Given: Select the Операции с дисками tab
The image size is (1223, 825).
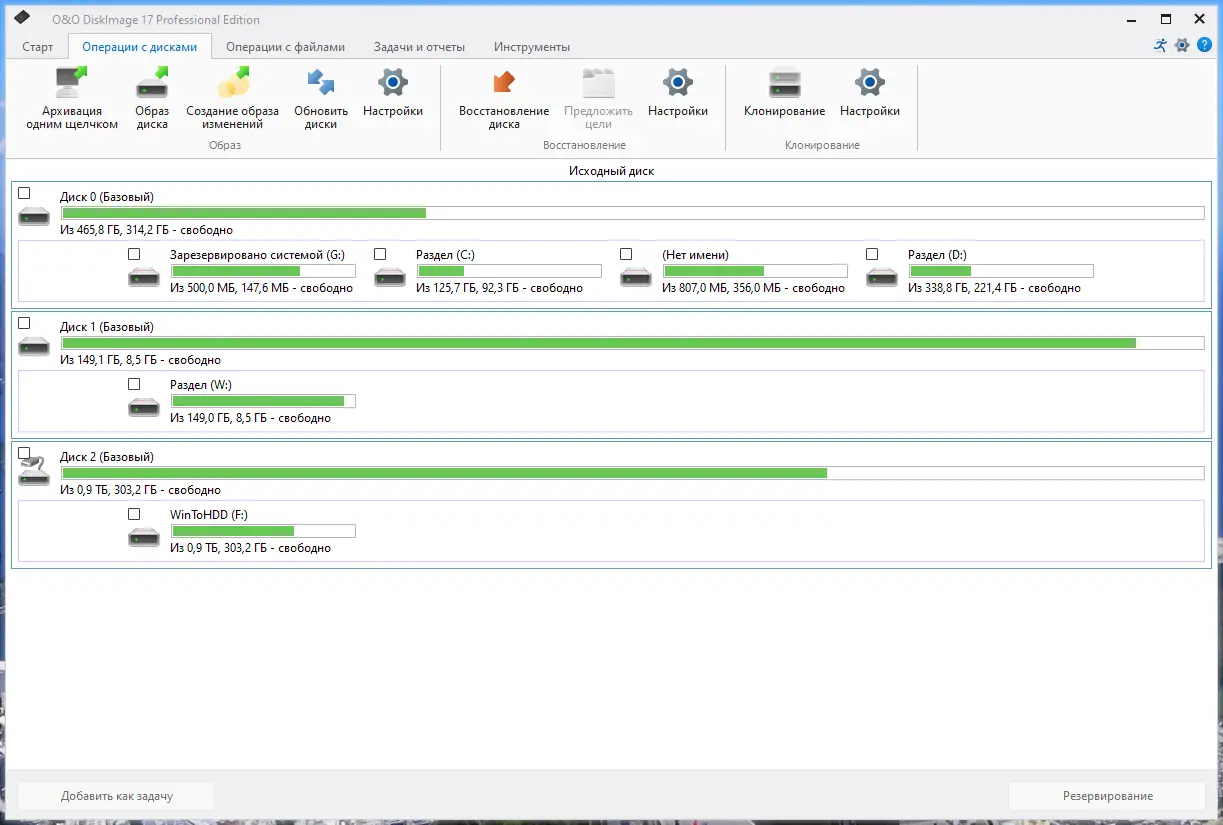Looking at the screenshot, I should (x=140, y=46).
